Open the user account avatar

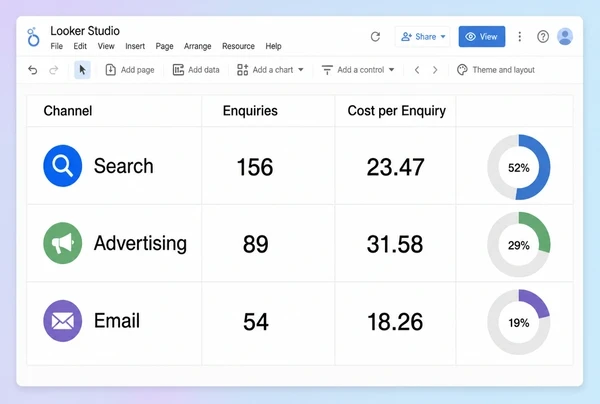click(565, 37)
